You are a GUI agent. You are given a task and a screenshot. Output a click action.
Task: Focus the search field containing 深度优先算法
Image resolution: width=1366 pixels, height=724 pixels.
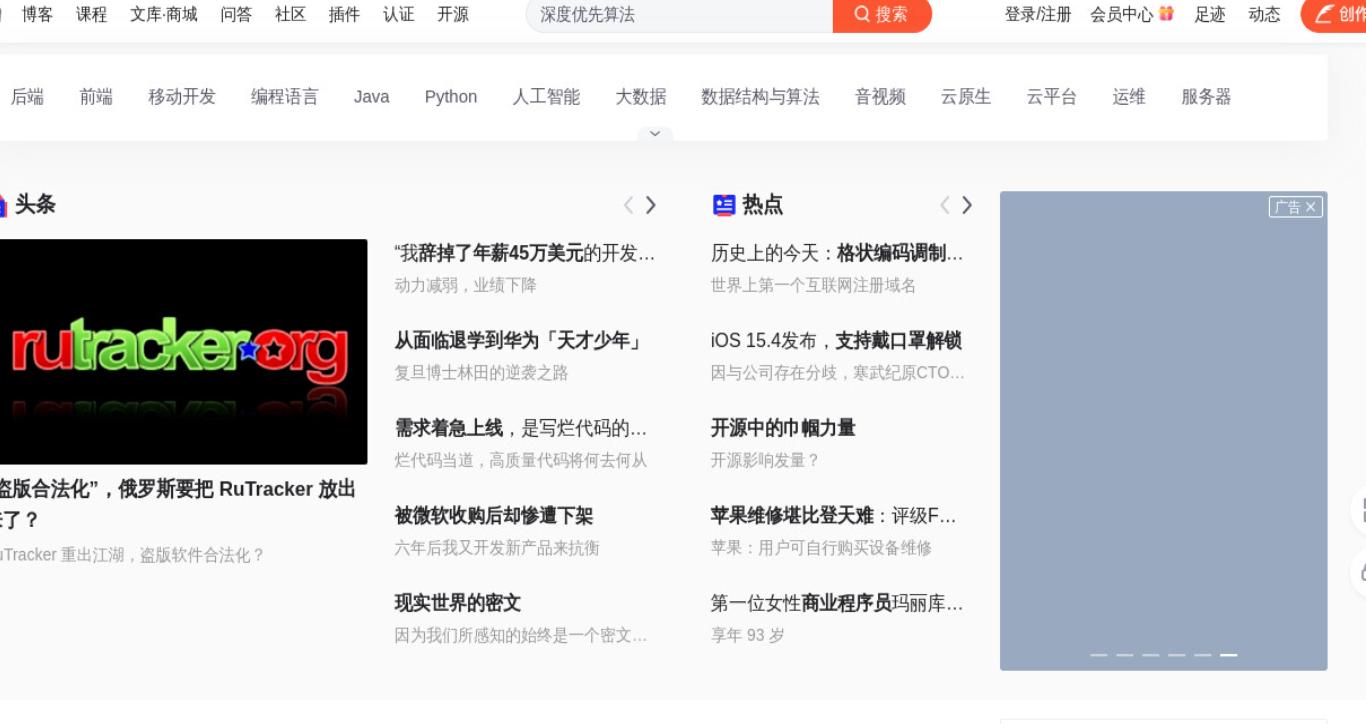680,14
